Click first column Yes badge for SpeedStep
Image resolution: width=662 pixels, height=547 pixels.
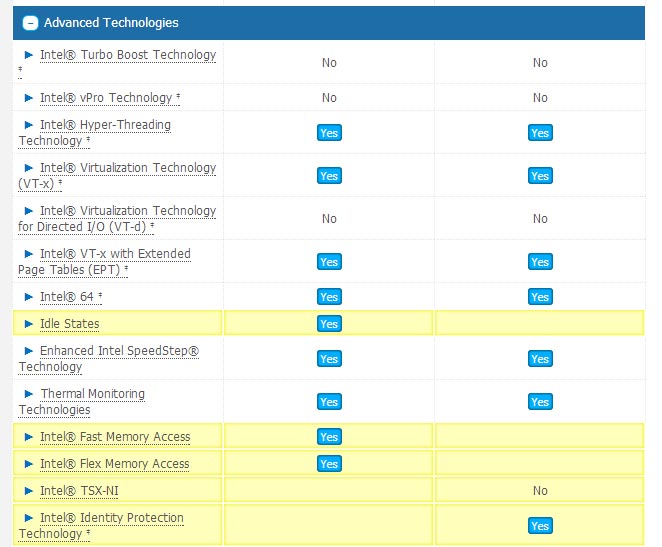click(x=329, y=359)
